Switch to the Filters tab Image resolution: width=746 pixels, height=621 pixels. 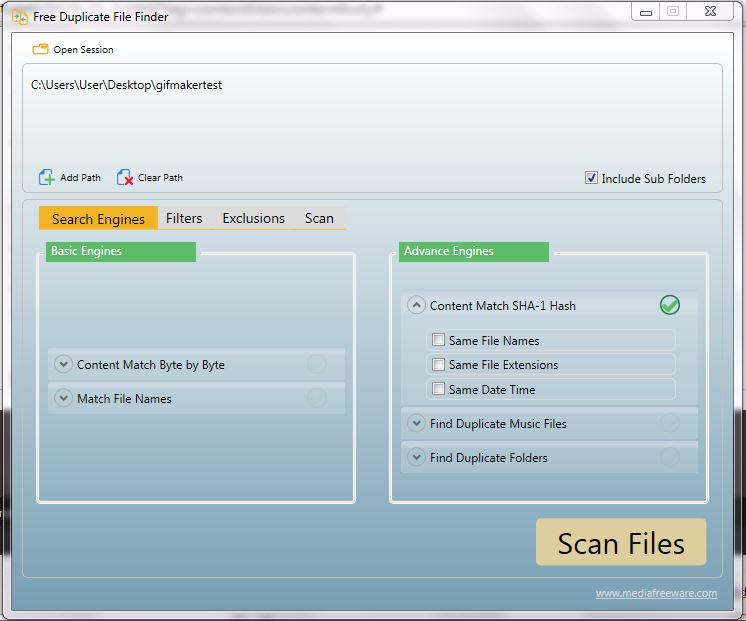[x=184, y=218]
